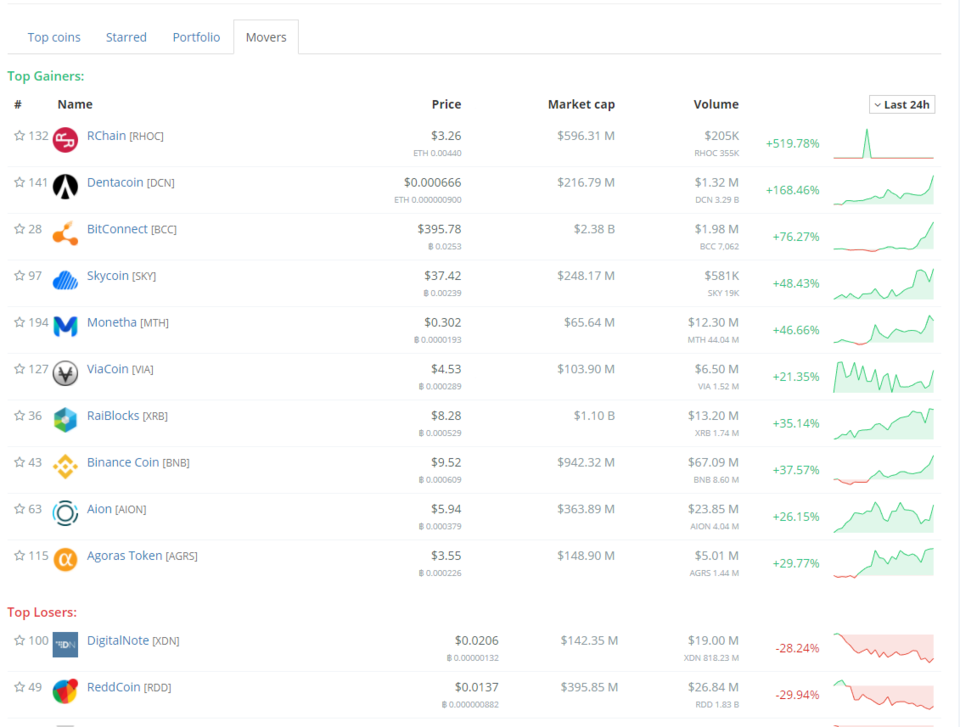Viewport: 960px width, 727px height.
Task: Click the DigitalNote red sparkline chart
Action: (883, 648)
